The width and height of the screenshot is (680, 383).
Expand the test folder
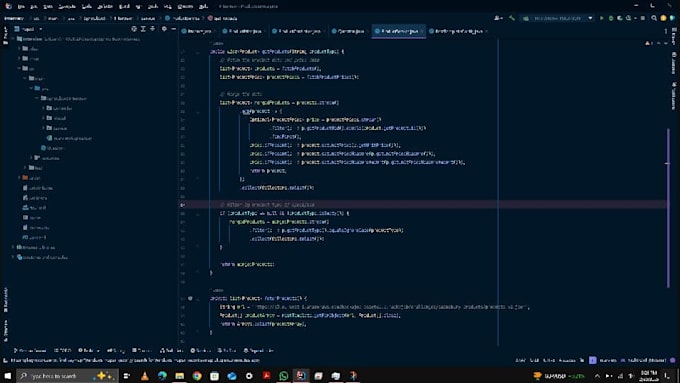(x=26, y=167)
